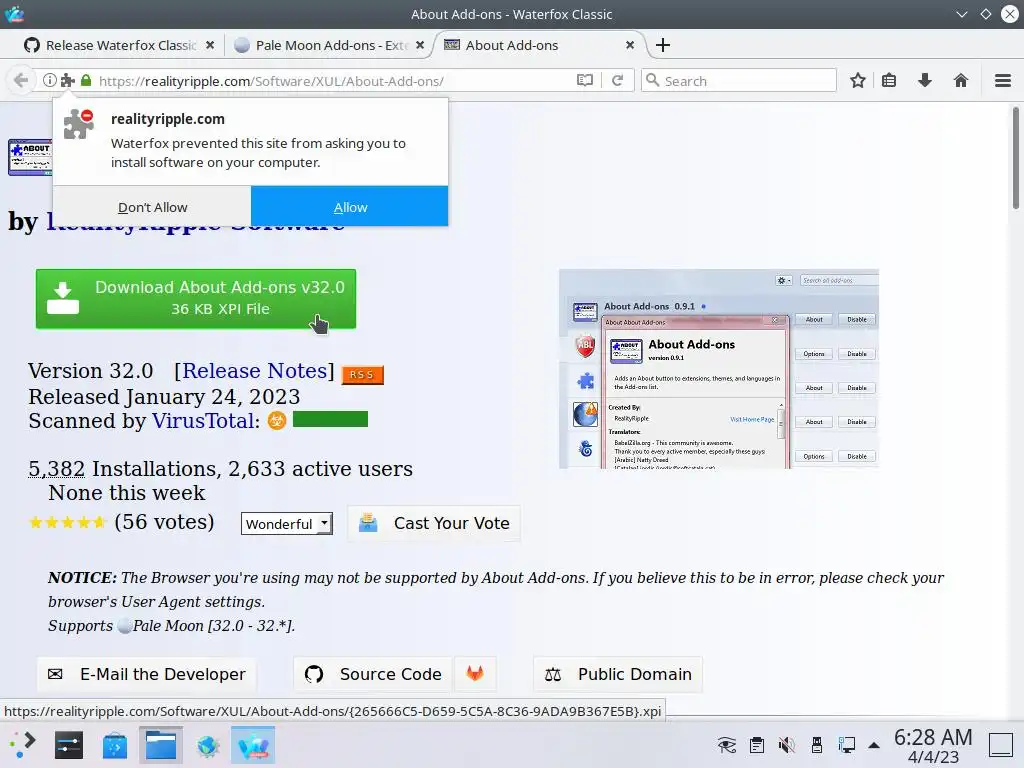Open removable devices tray icon

coord(816,744)
